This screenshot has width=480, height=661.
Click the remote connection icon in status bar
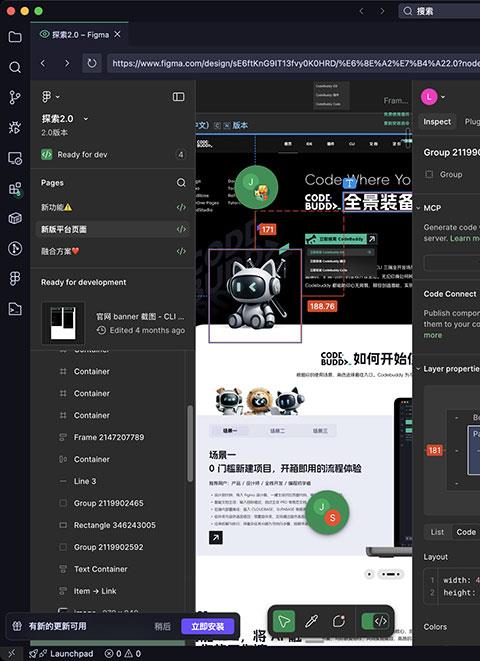tap(11, 654)
